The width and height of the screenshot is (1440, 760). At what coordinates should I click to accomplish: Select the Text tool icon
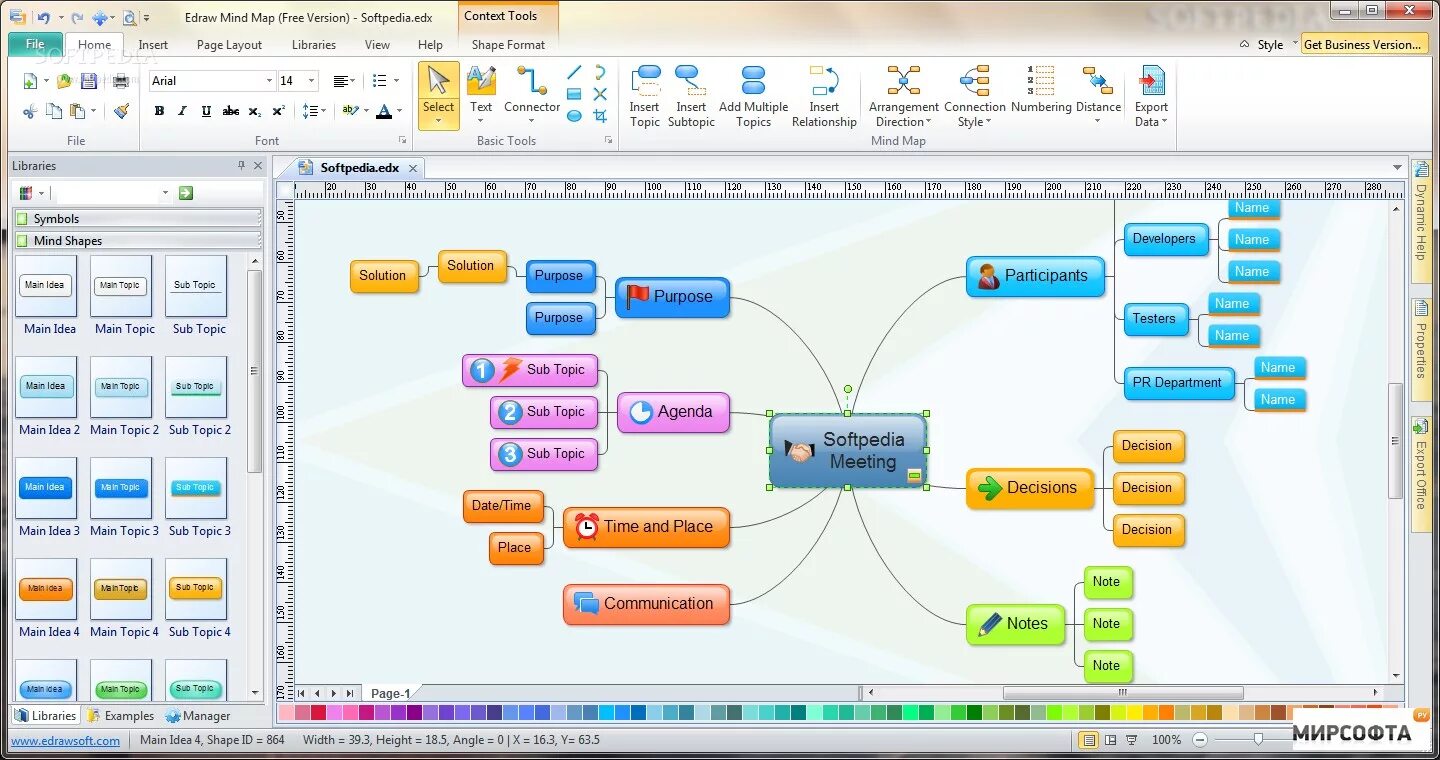point(481,81)
